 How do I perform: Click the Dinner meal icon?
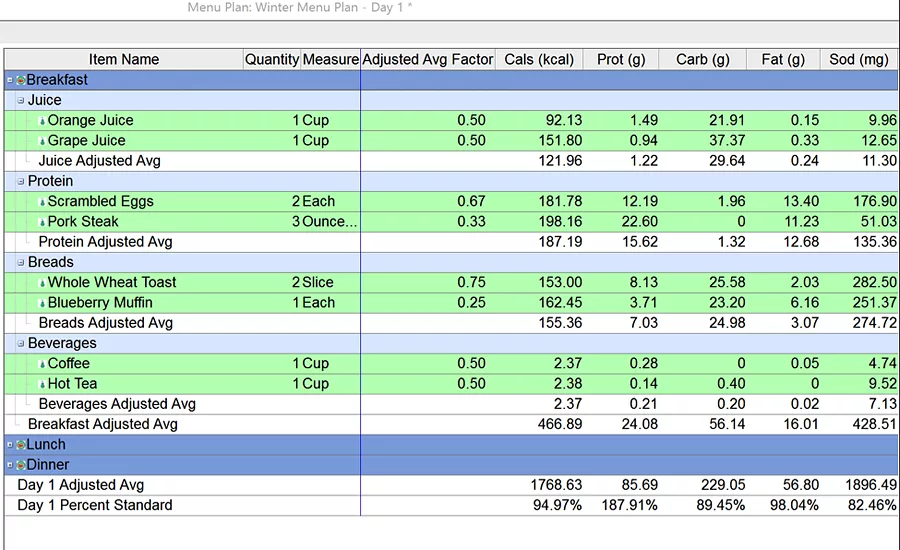click(21, 465)
